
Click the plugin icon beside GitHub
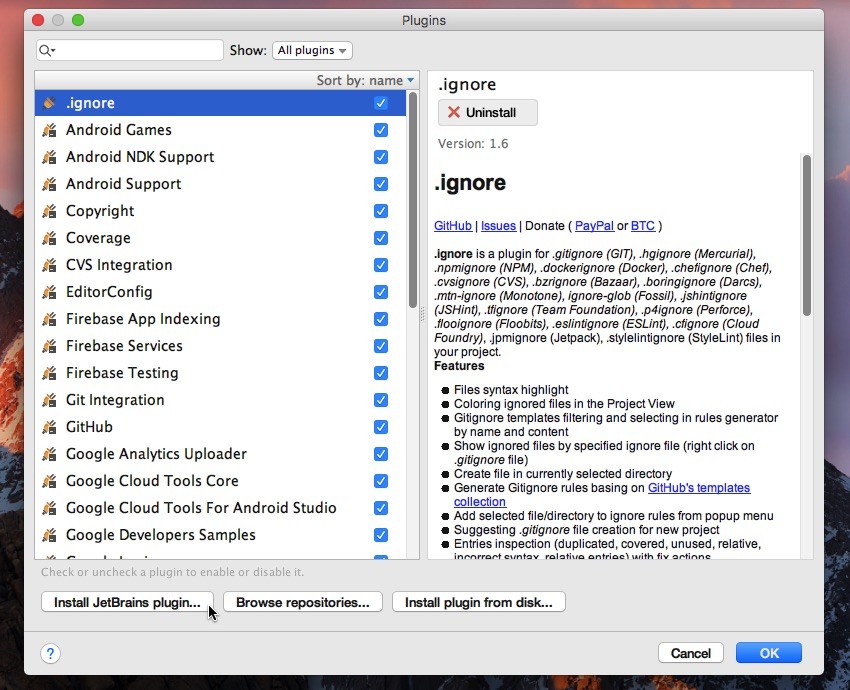tap(49, 427)
